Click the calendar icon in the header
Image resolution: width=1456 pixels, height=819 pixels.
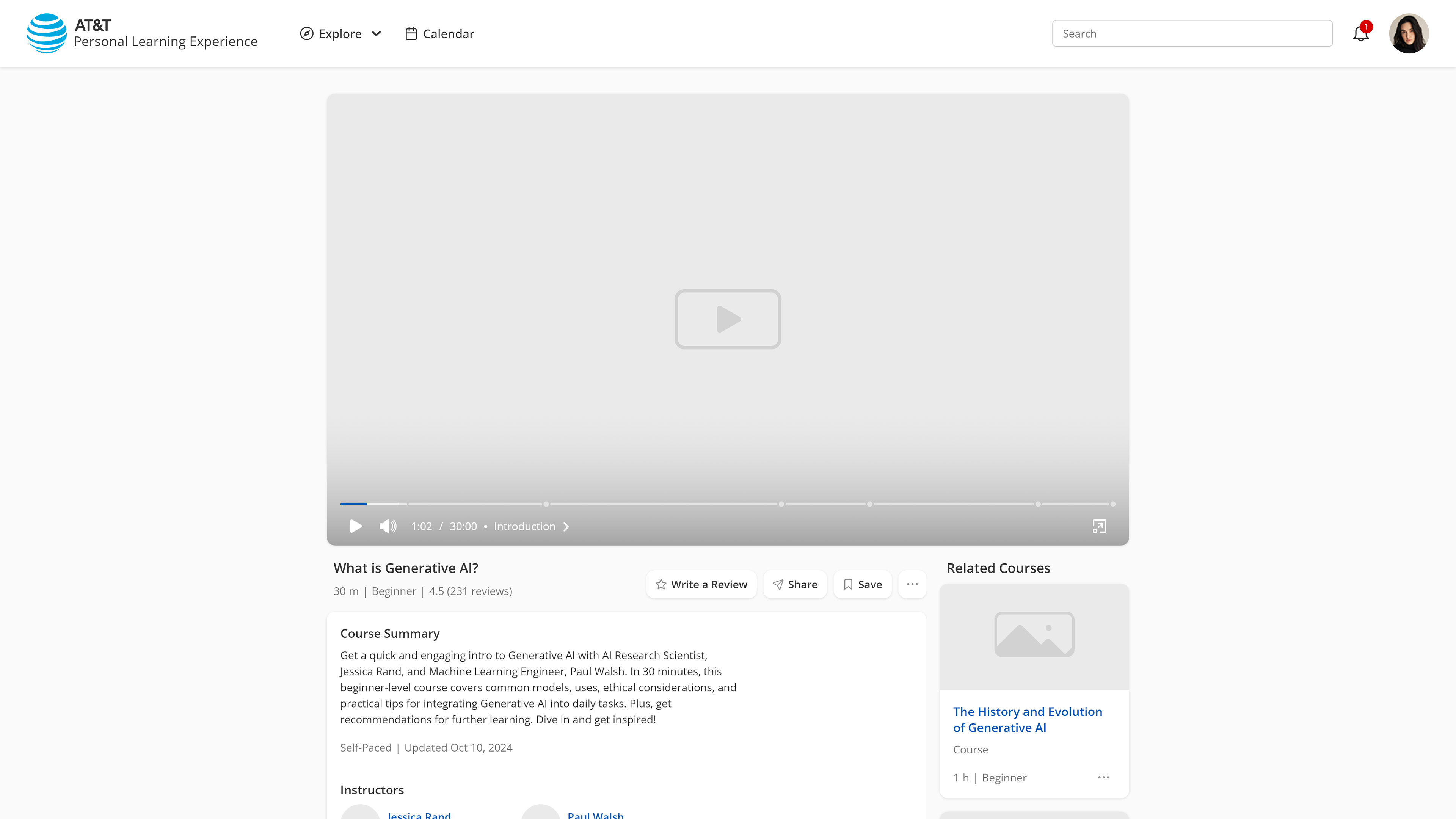[x=411, y=34]
